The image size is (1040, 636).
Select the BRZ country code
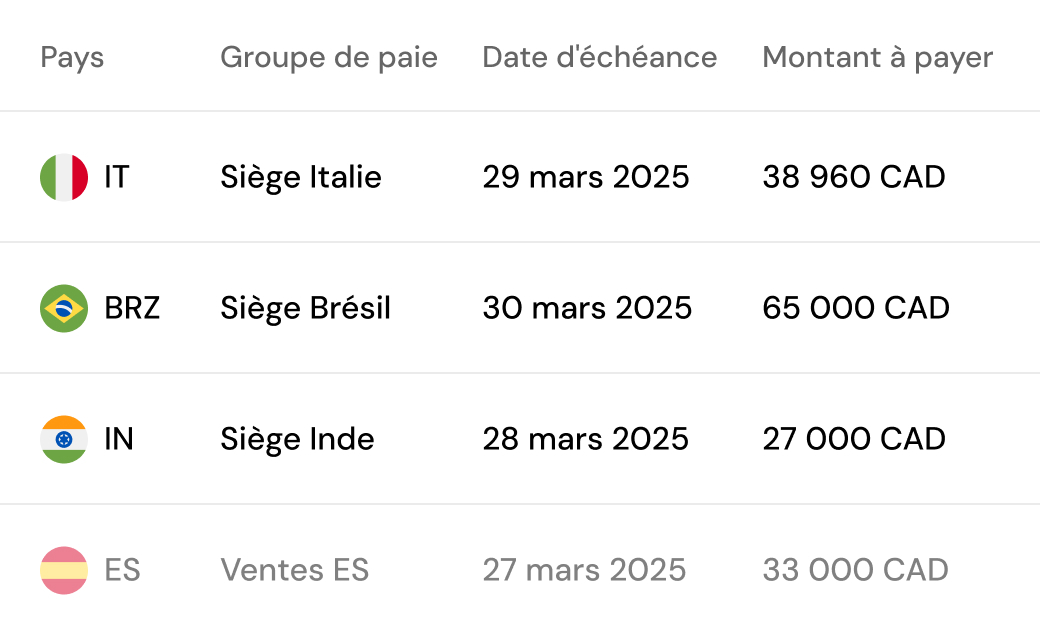pyautogui.click(x=132, y=308)
